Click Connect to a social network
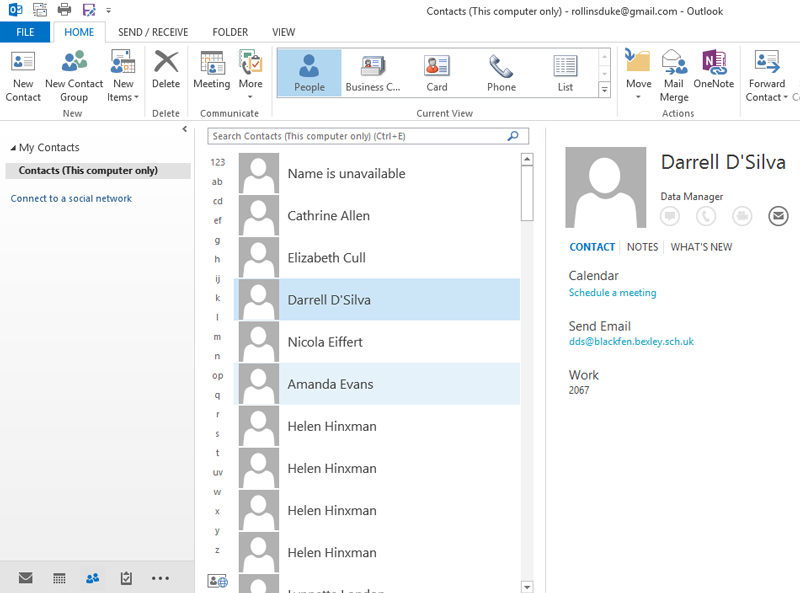 (71, 199)
